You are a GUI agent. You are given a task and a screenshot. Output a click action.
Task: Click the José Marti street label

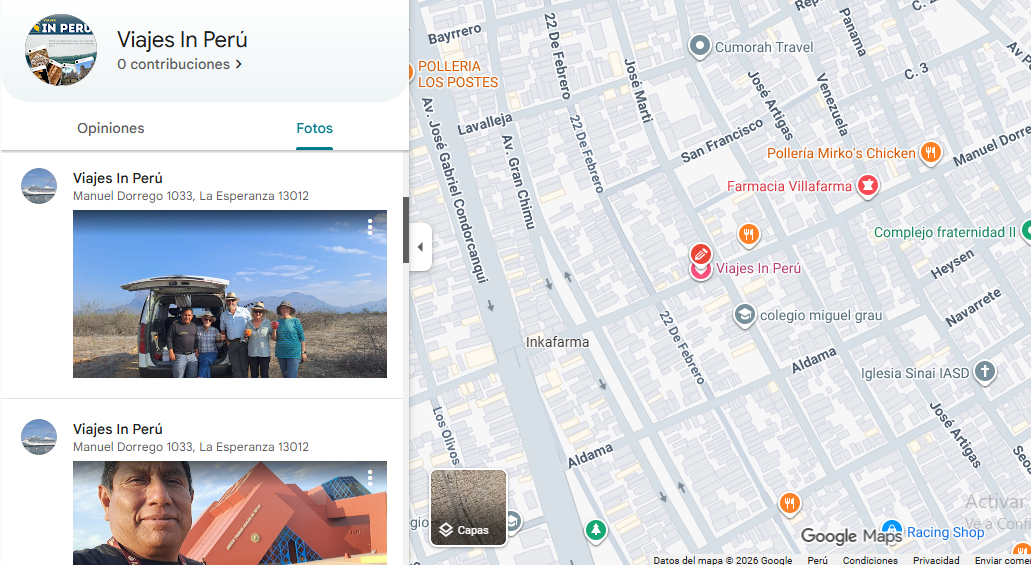pyautogui.click(x=638, y=91)
